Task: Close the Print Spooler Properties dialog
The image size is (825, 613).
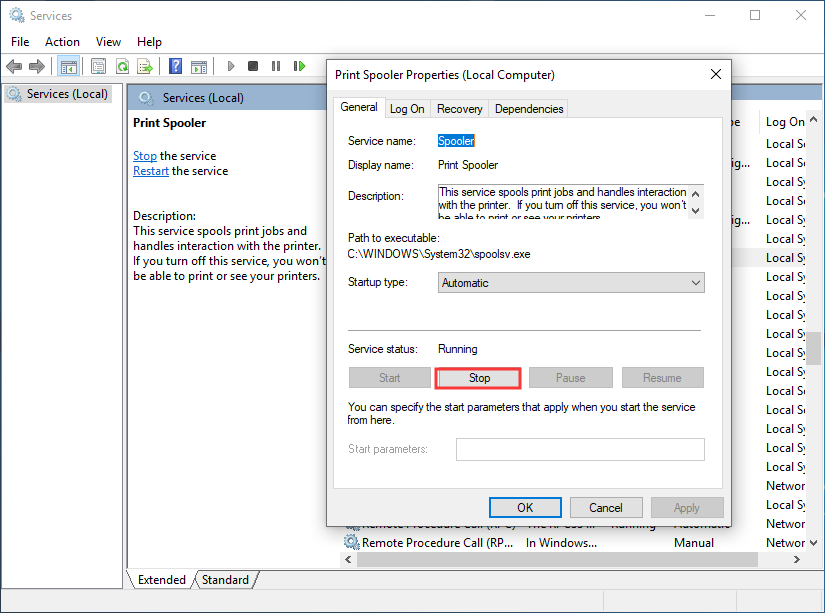Action: 716,74
